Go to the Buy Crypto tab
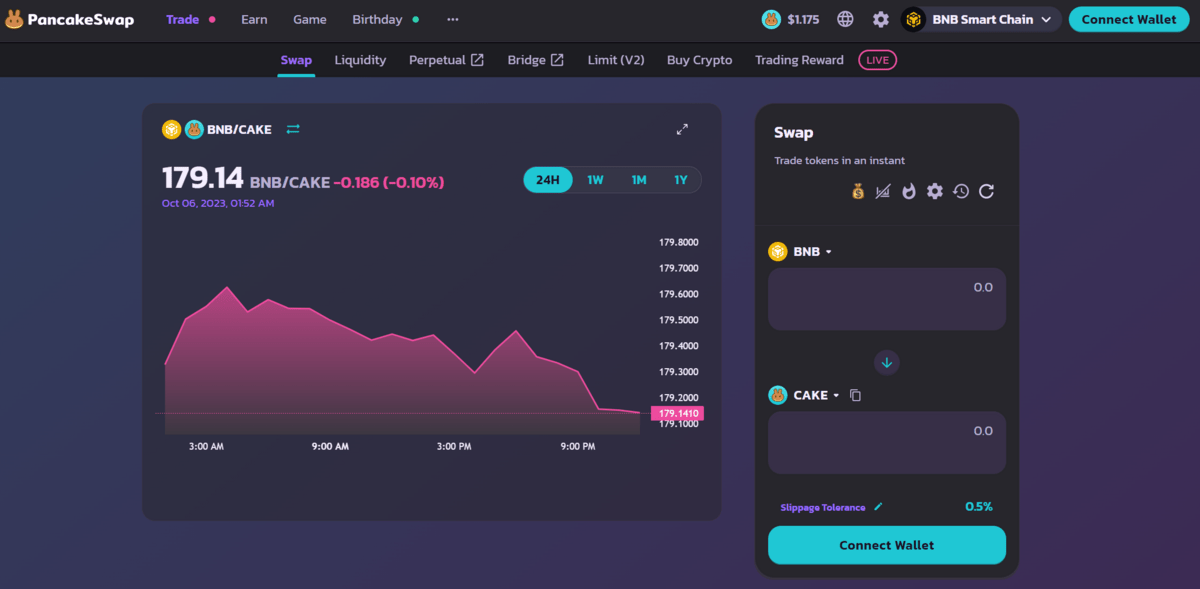1200x589 pixels. pos(699,60)
